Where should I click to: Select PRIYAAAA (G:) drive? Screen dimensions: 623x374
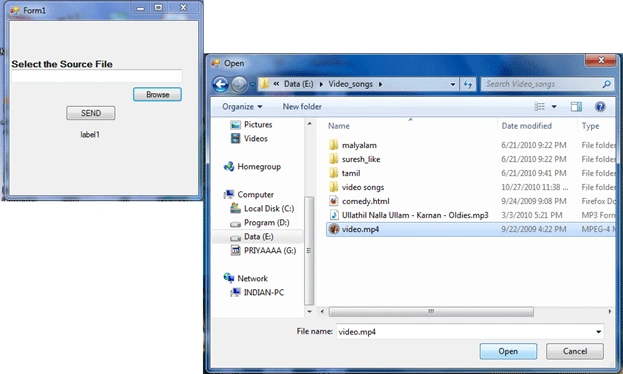click(x=270, y=250)
